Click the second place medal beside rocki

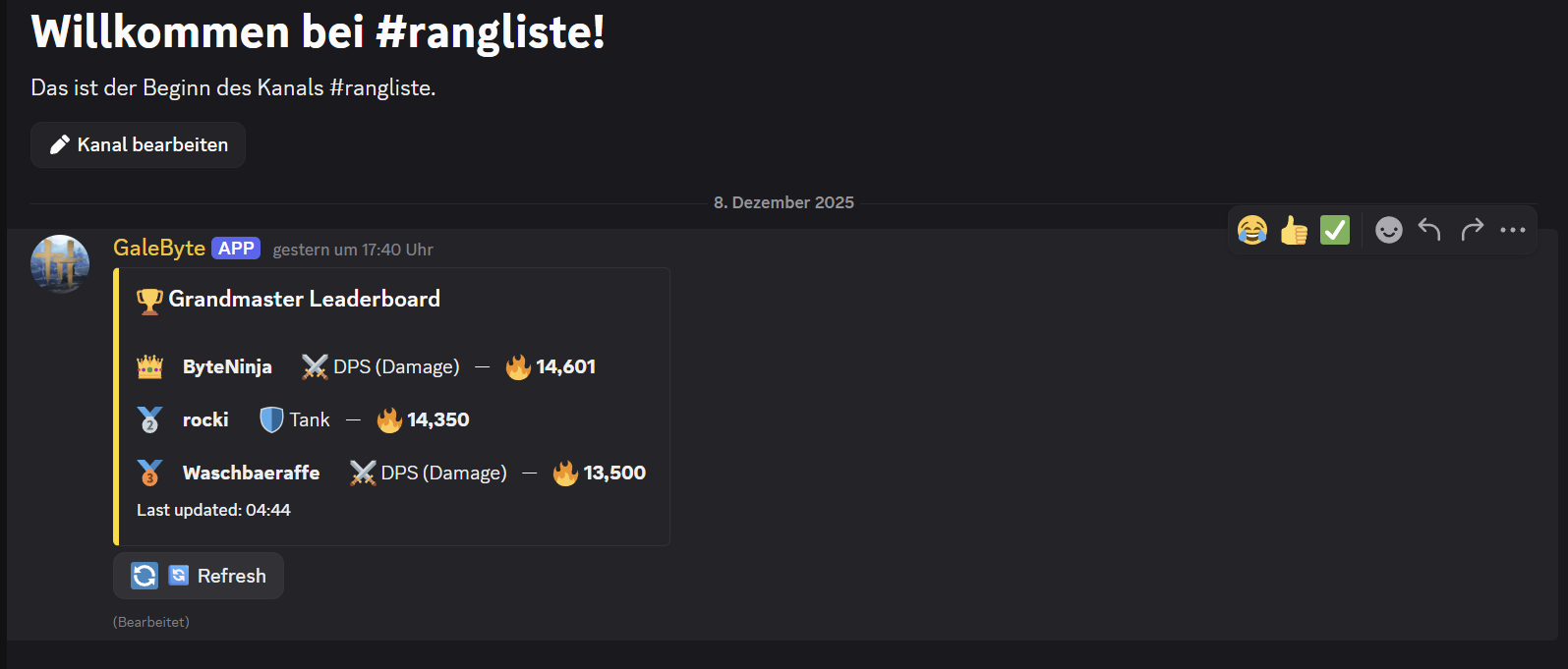tap(149, 420)
